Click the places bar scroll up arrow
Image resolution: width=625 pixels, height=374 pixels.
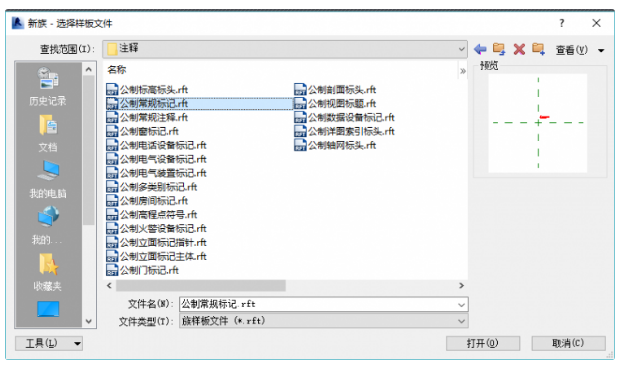pos(88,70)
